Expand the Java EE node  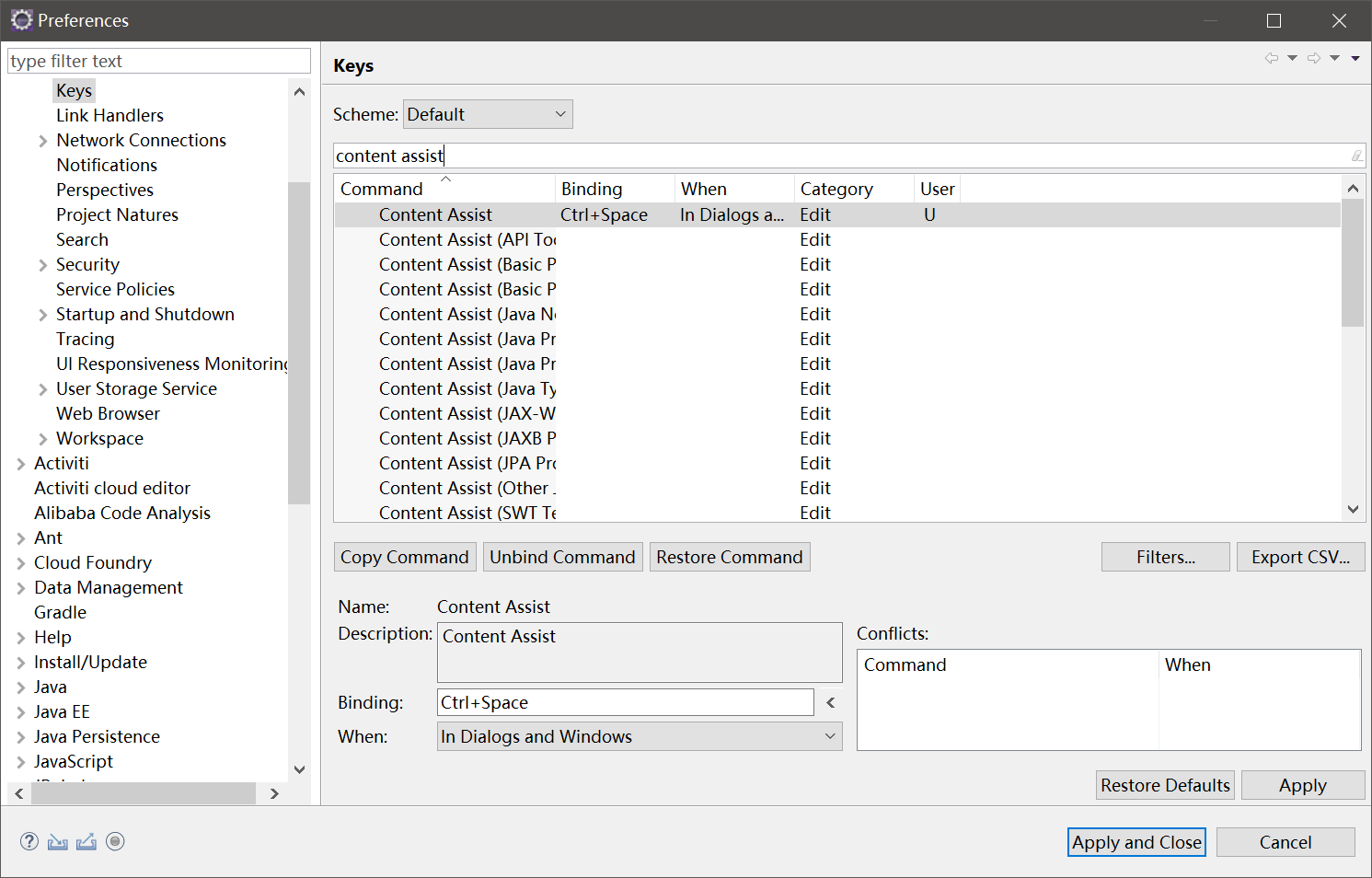click(x=21, y=712)
